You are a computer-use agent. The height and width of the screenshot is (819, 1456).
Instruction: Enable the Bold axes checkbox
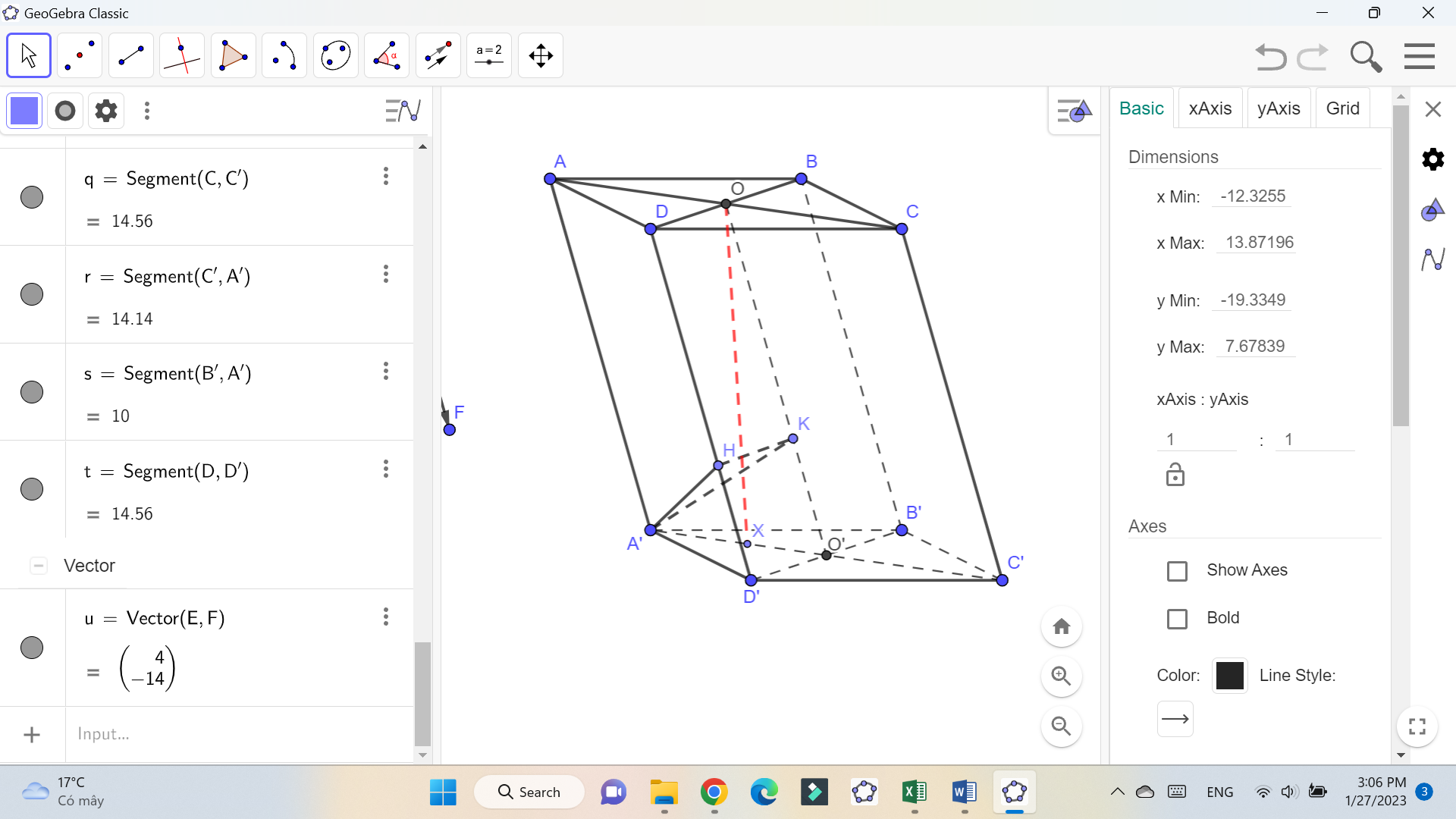[x=1177, y=619]
